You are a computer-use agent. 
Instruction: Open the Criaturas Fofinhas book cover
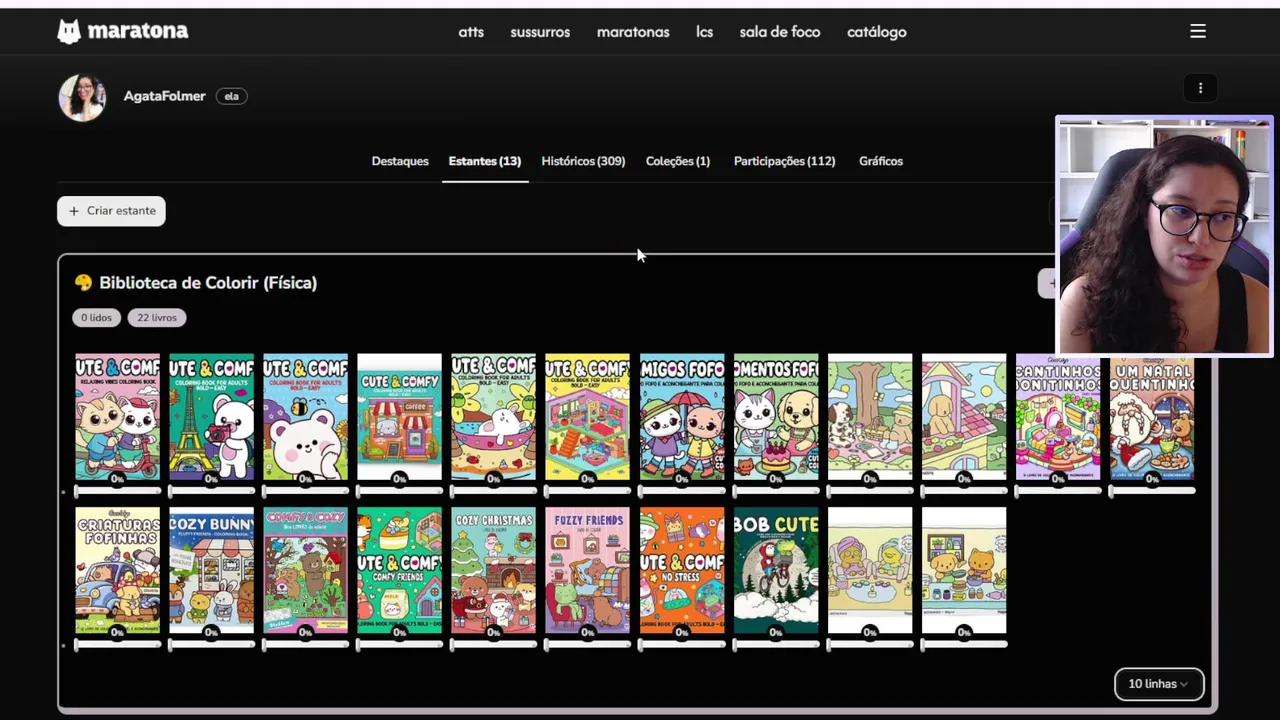pyautogui.click(x=117, y=571)
